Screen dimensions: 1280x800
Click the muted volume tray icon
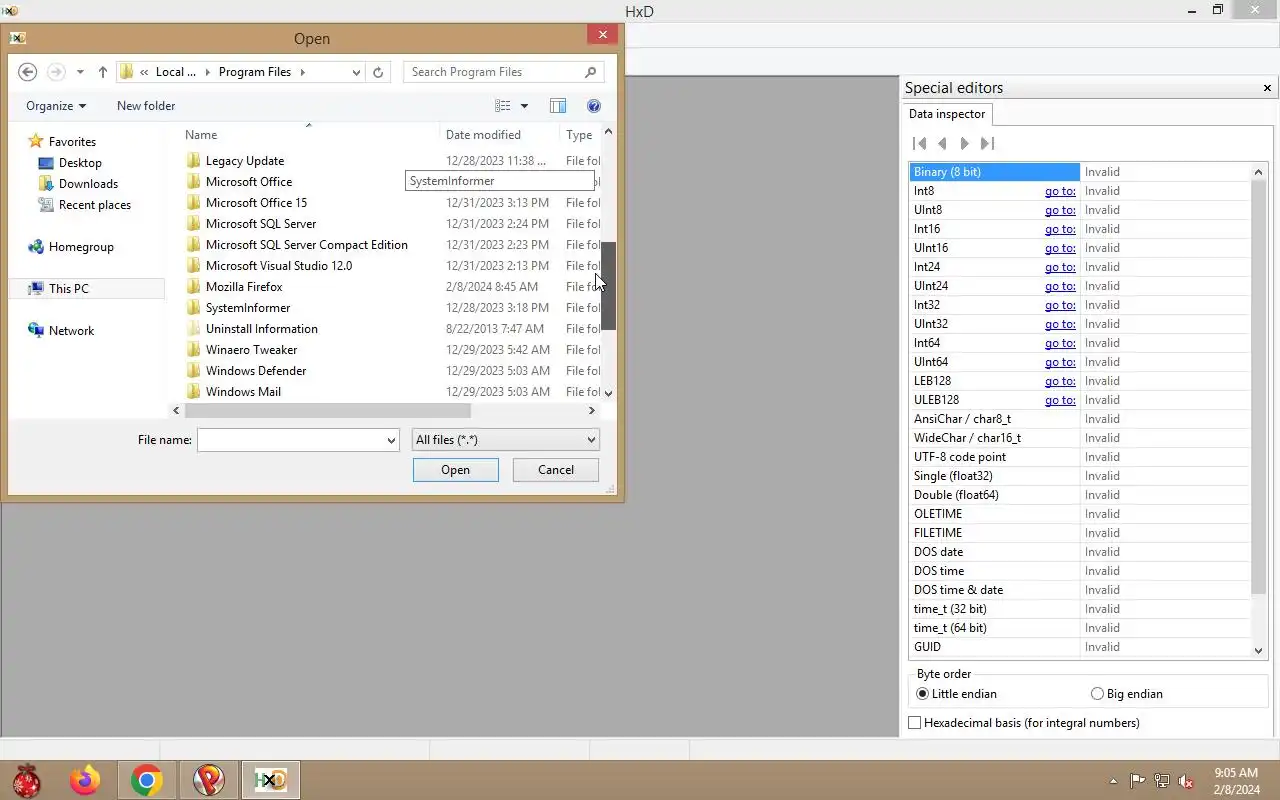coord(1186,781)
